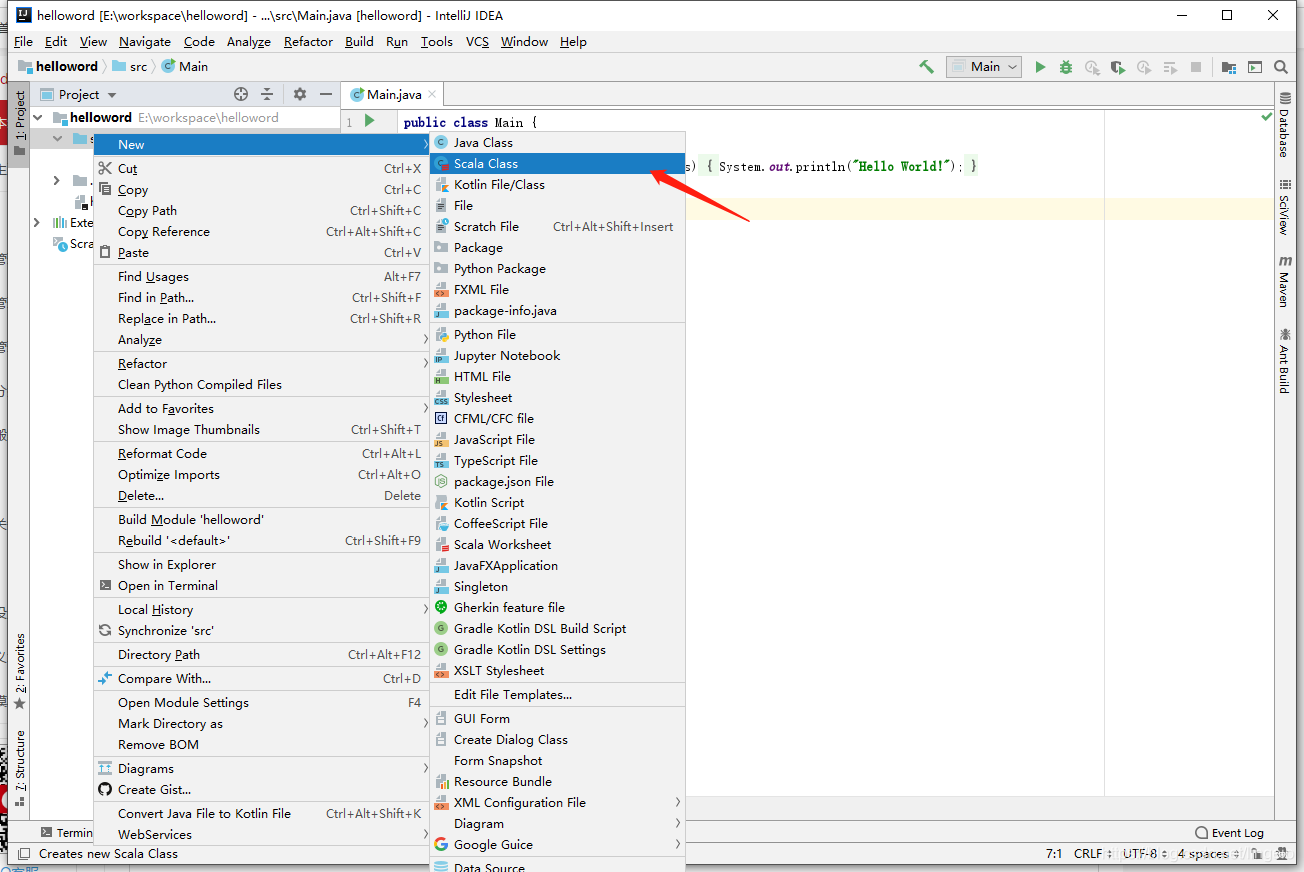The image size is (1304, 872).
Task: Select Gradle Kotlin DSL Build Script
Action: [x=557, y=629]
